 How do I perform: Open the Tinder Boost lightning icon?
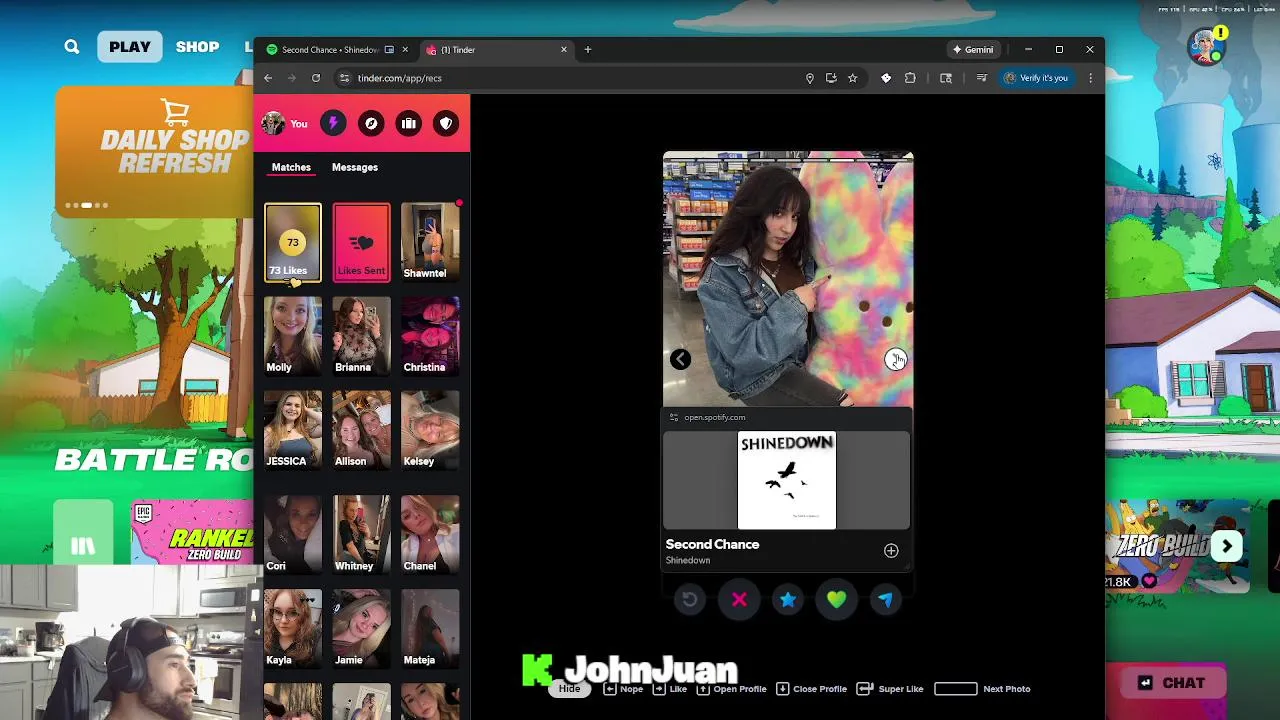333,123
